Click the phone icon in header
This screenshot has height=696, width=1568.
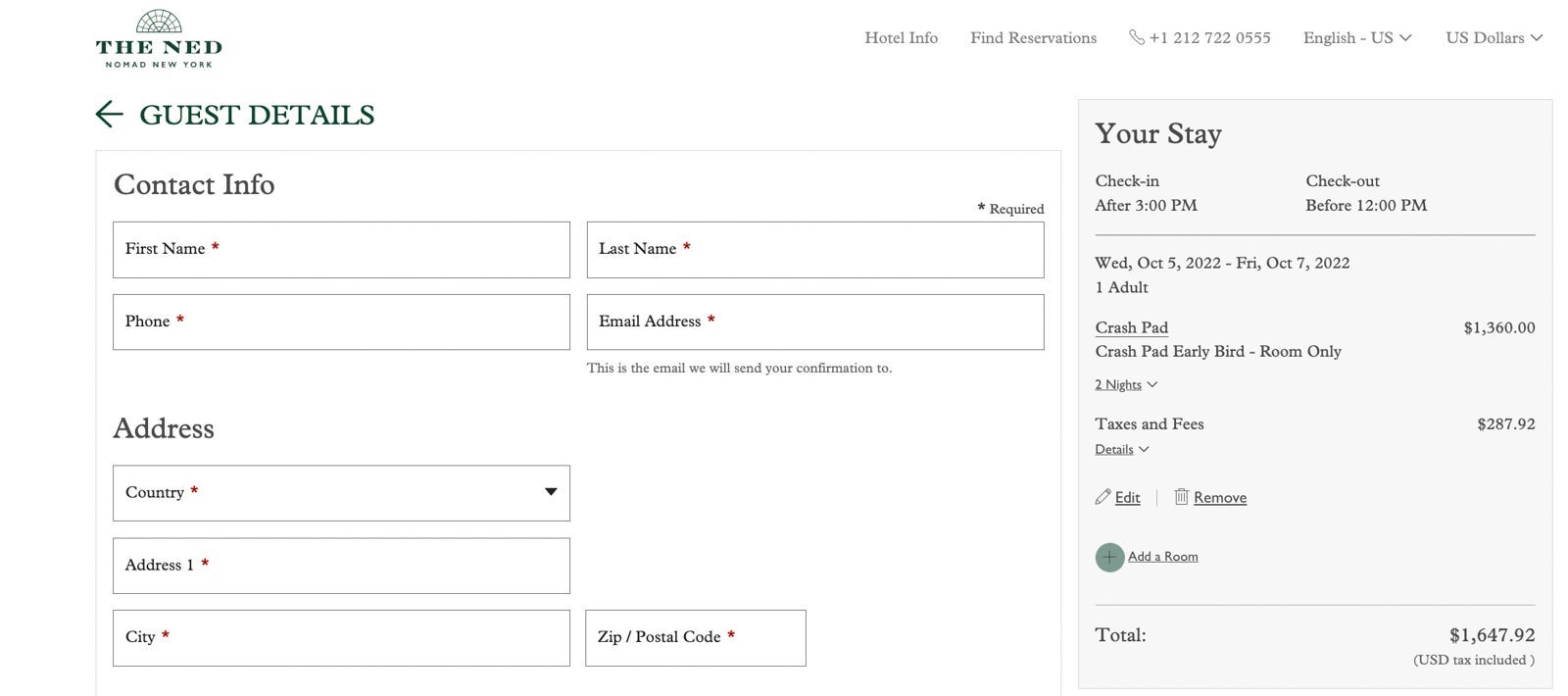click(1136, 37)
